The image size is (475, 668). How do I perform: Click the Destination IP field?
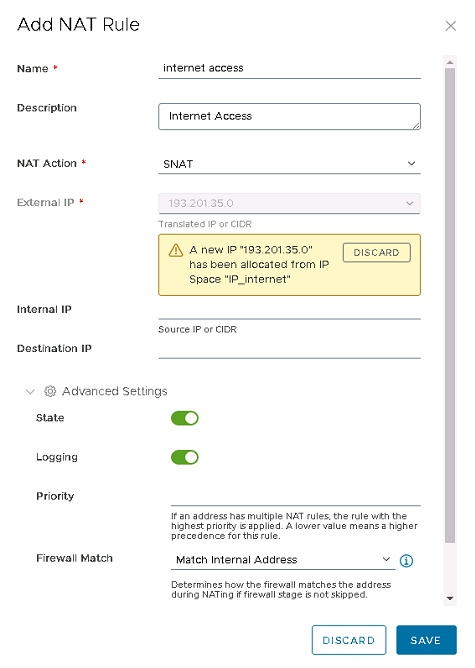pyautogui.click(x=289, y=349)
